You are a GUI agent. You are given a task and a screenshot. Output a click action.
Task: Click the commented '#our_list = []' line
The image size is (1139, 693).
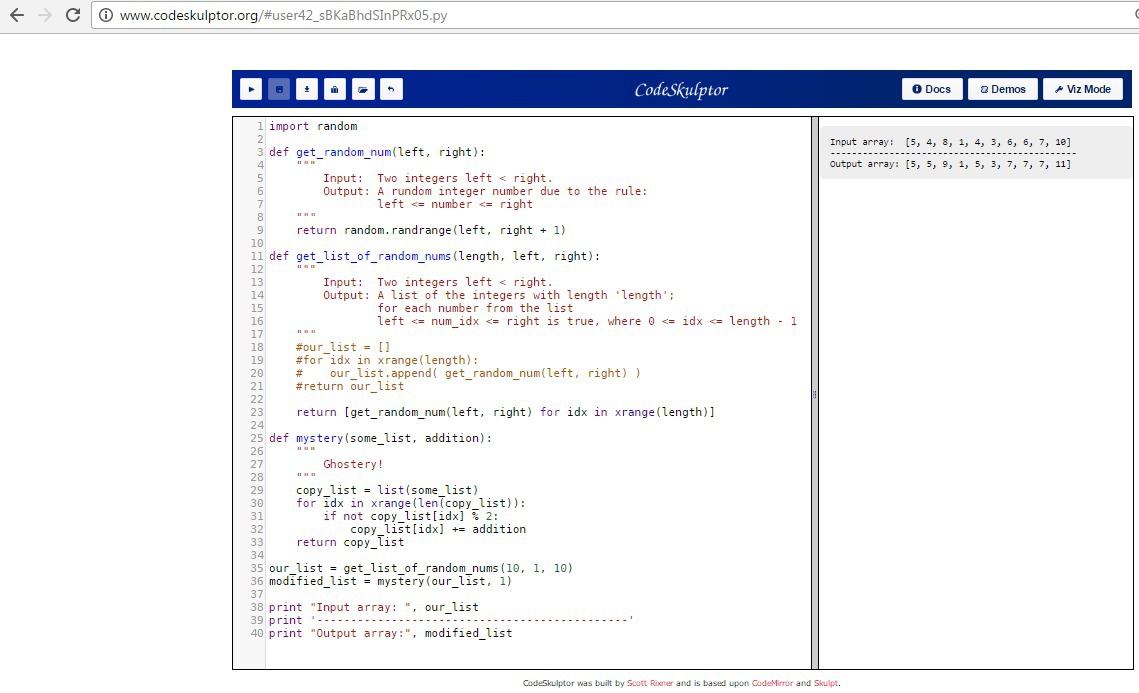(x=343, y=347)
